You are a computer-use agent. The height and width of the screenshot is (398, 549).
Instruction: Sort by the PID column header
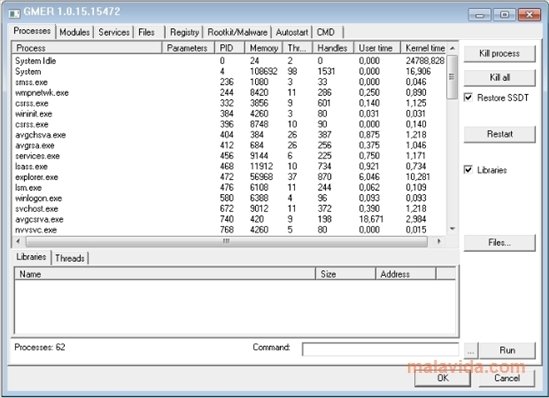(229, 48)
